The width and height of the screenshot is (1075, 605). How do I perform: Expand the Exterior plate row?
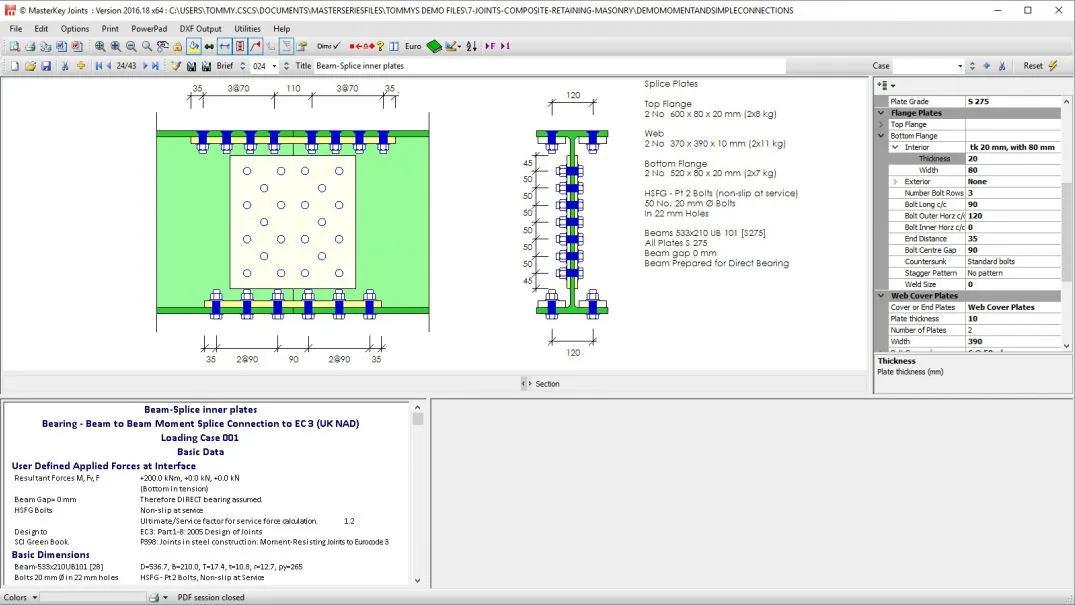click(895, 182)
